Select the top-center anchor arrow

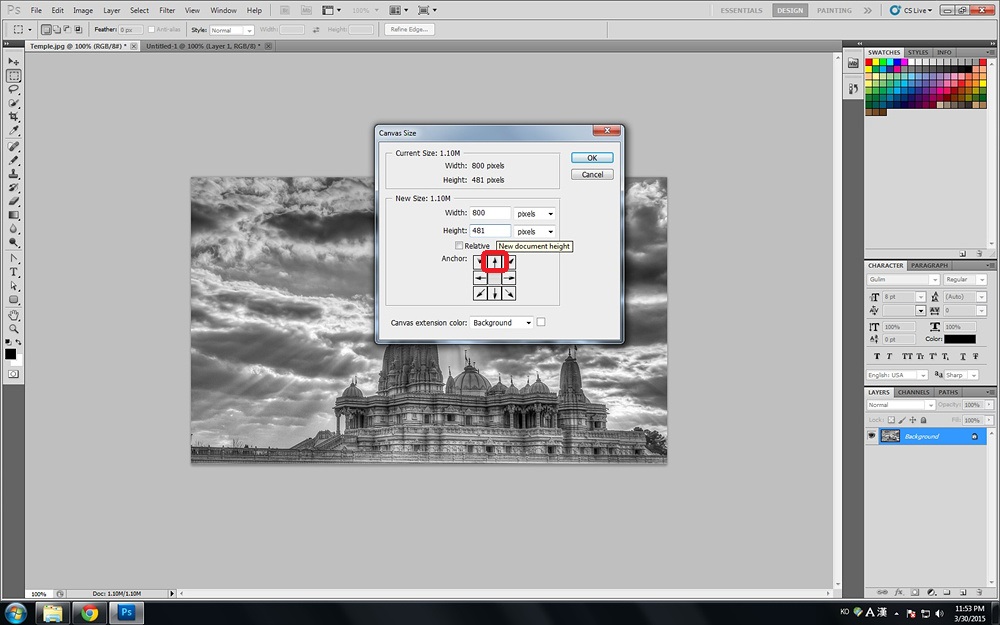tap(494, 262)
